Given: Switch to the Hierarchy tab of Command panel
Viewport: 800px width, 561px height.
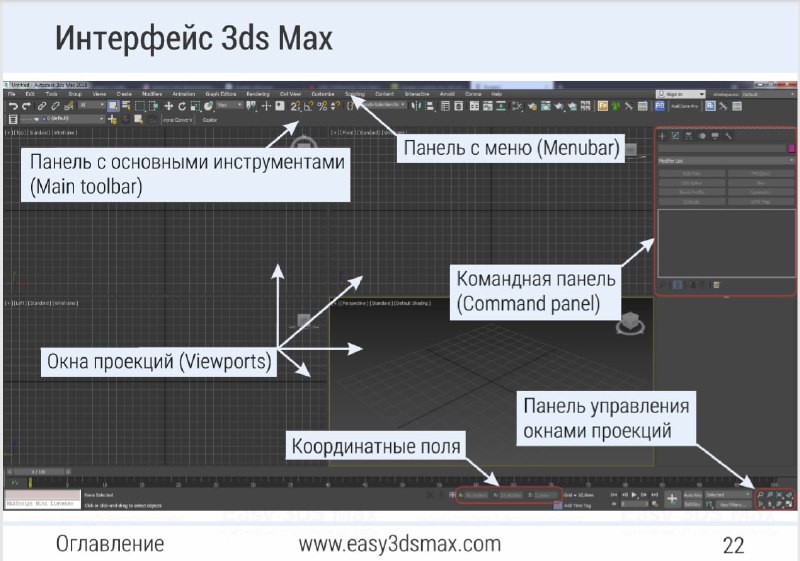Looking at the screenshot, I should coord(689,136).
